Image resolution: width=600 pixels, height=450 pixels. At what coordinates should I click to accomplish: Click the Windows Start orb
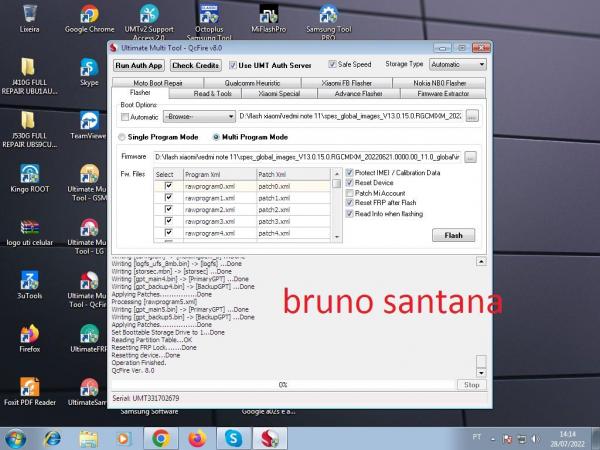(15, 439)
